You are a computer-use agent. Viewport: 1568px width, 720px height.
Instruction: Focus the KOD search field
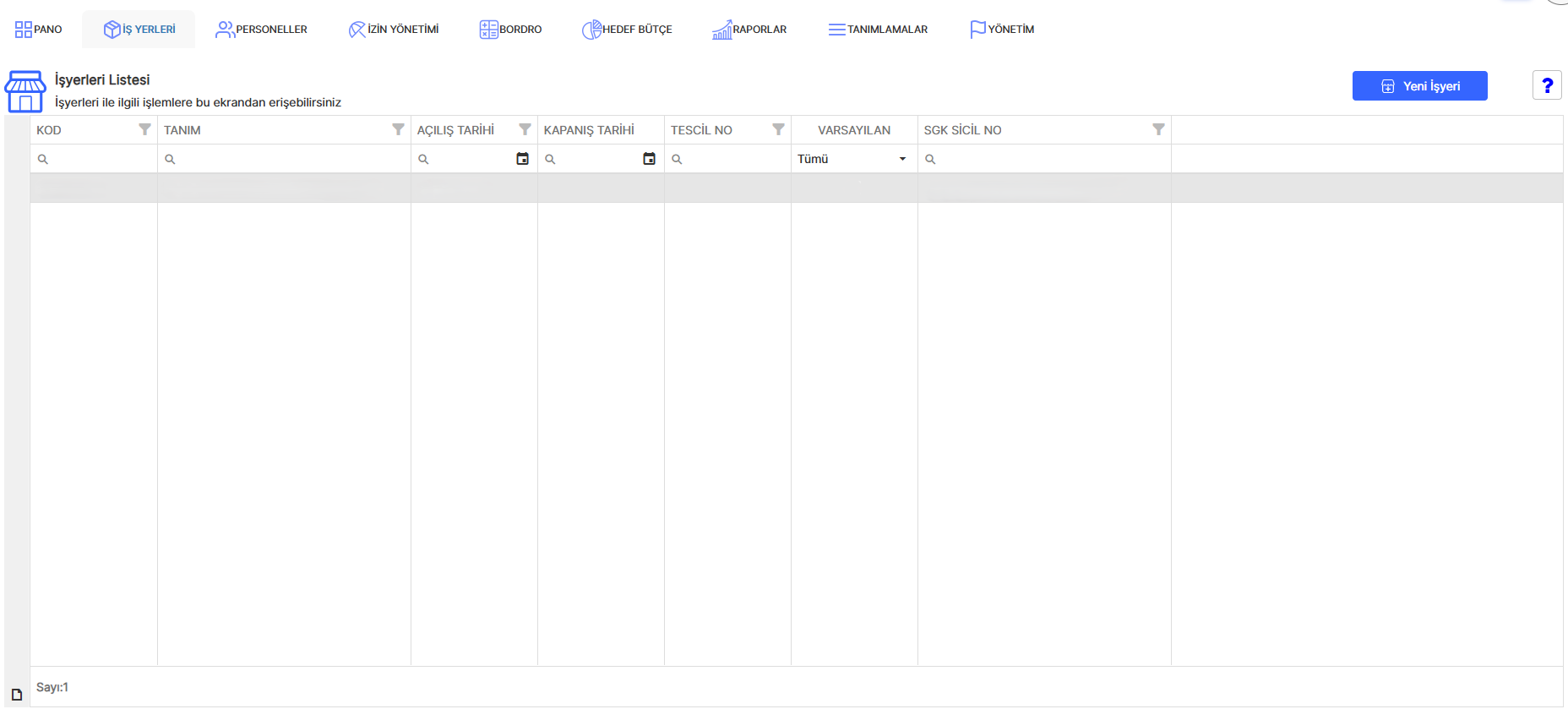pos(94,159)
